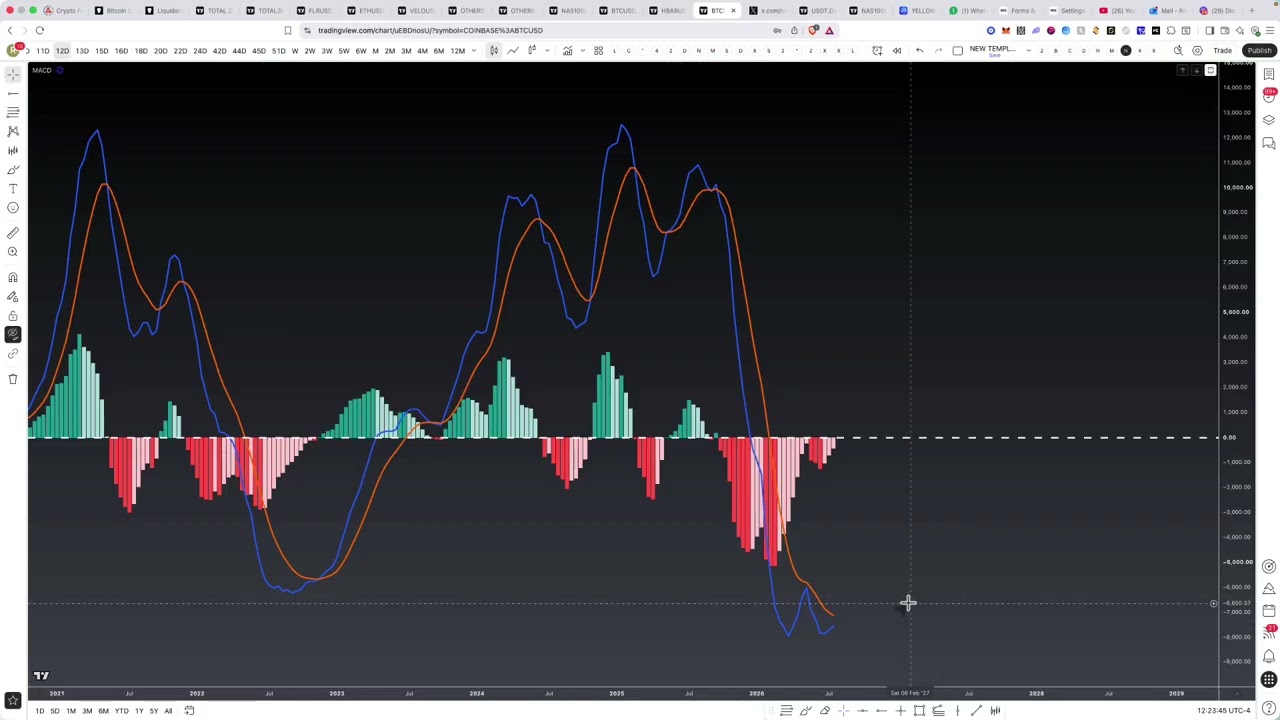
Task: Select the All date range
Action: [168, 711]
